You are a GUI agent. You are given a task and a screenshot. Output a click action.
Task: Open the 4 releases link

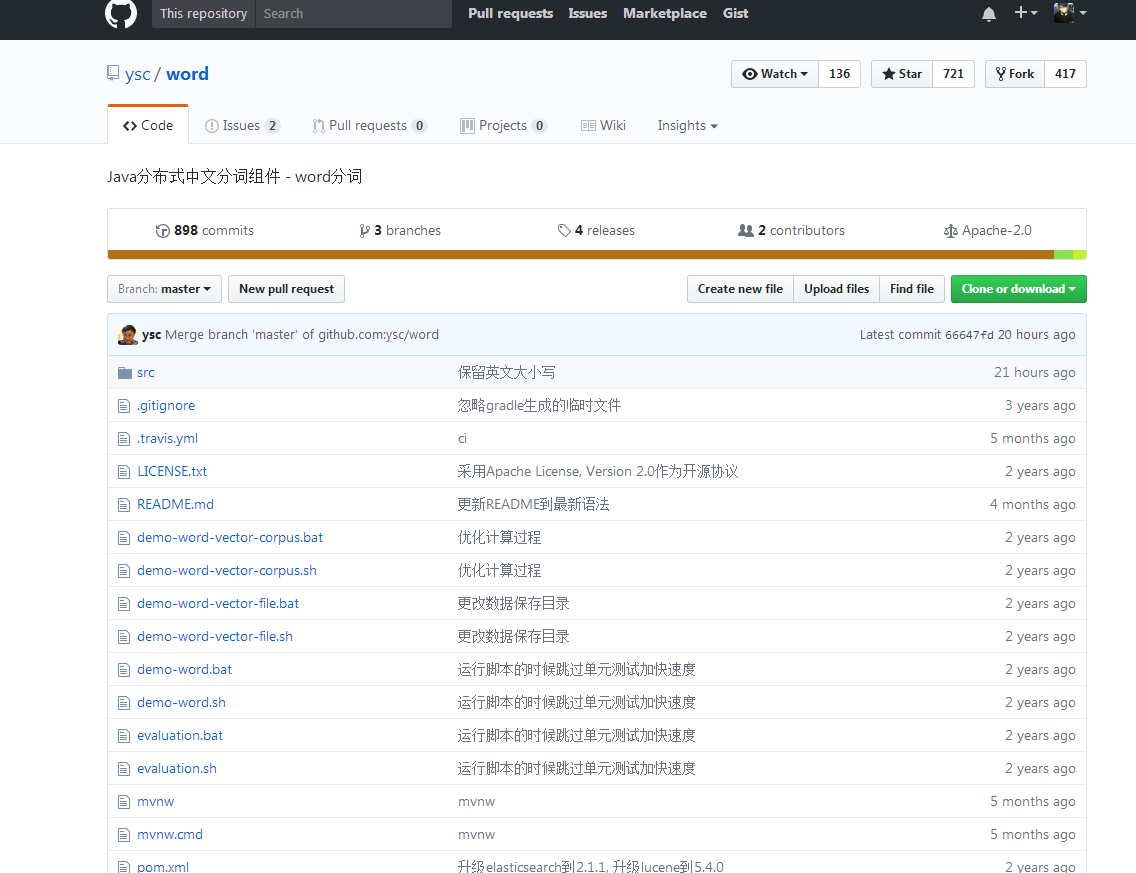click(x=596, y=230)
